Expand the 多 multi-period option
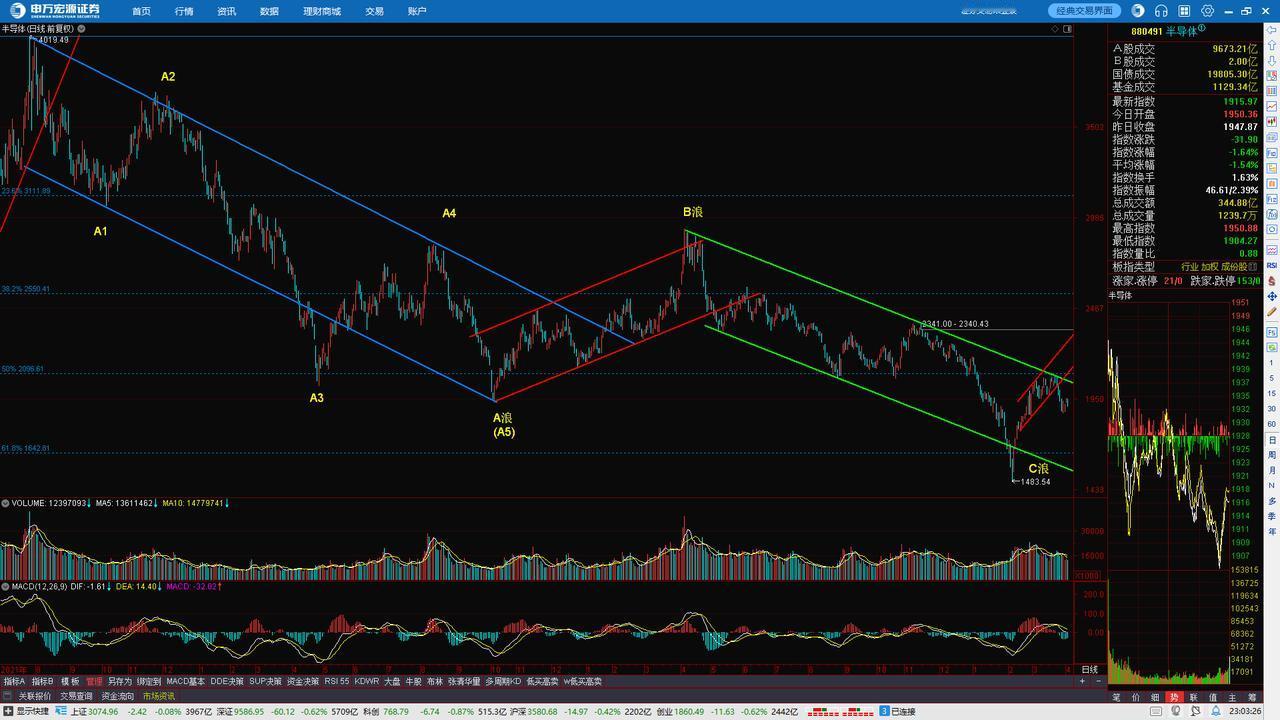Screen dimensions: 1280x720 (1271, 500)
